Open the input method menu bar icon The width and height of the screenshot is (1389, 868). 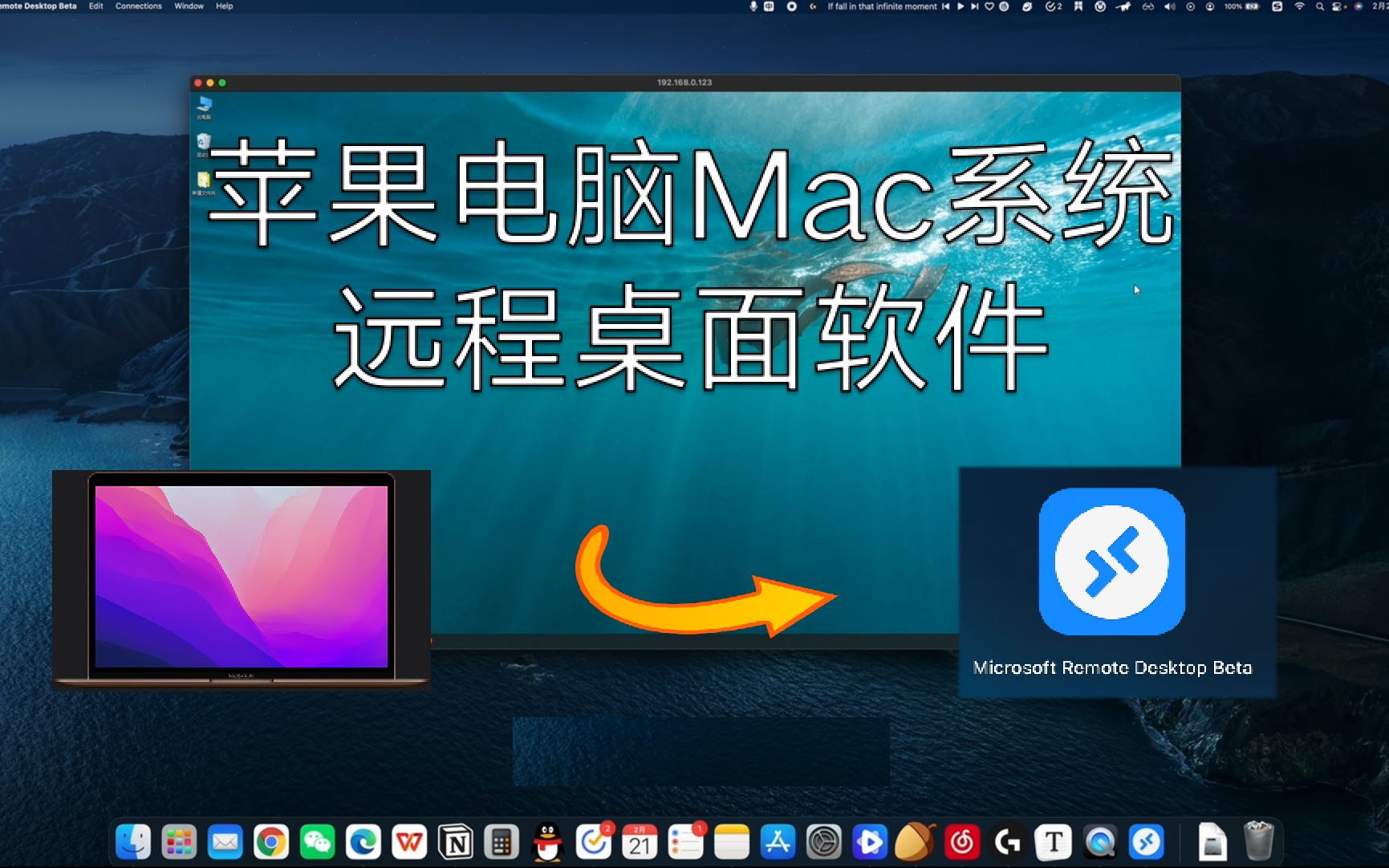pos(1277,6)
